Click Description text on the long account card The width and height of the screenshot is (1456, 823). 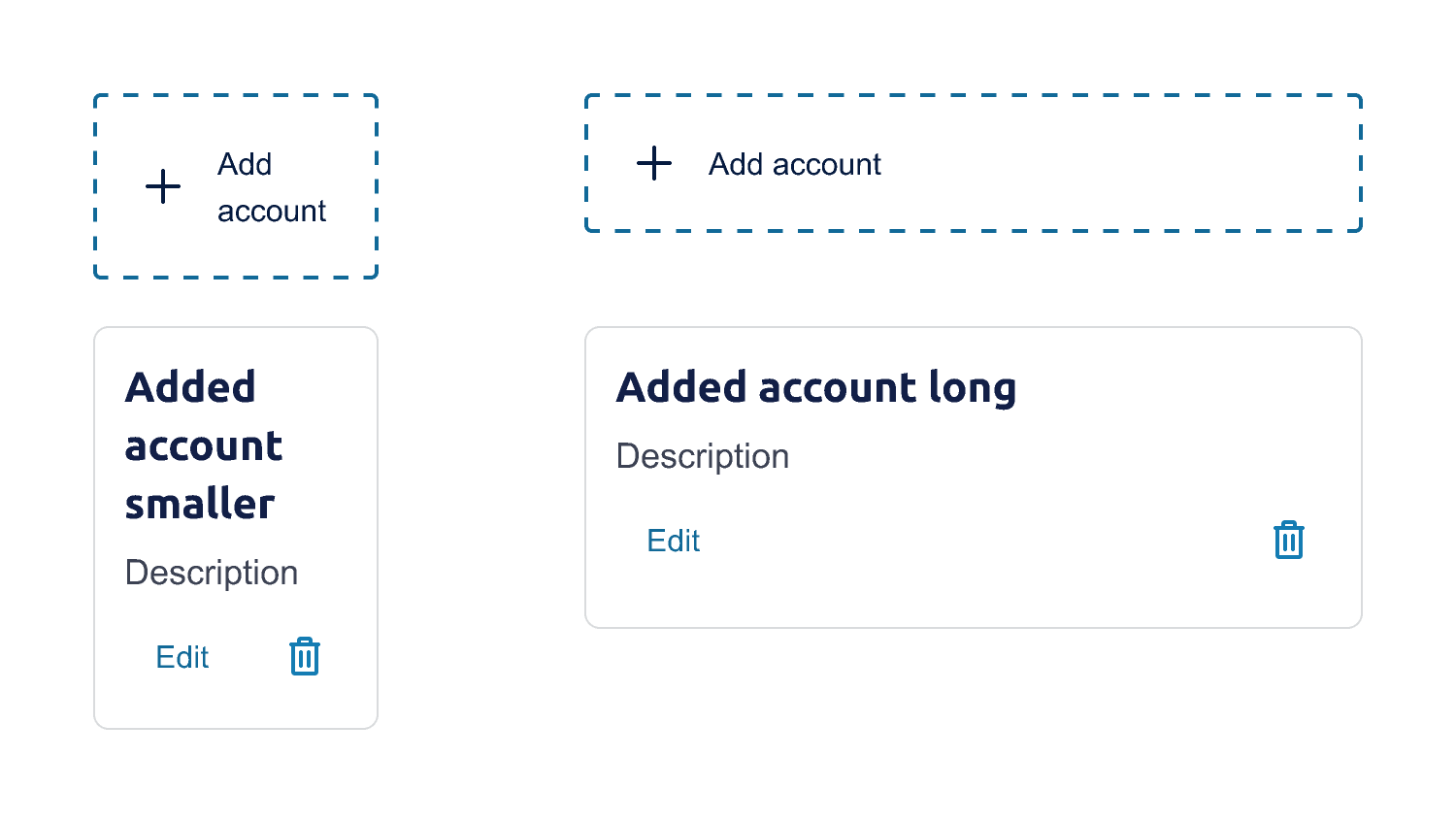coord(702,456)
